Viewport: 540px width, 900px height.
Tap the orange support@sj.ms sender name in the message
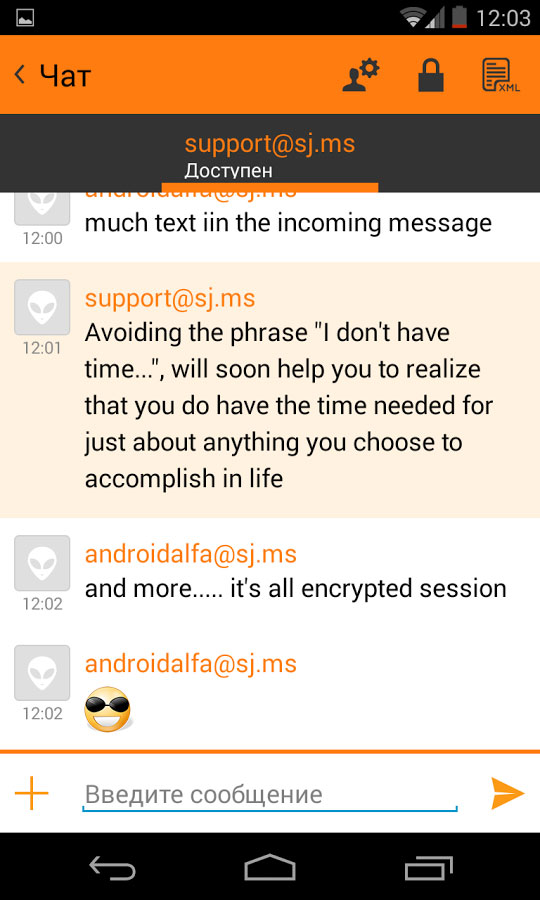click(x=170, y=298)
